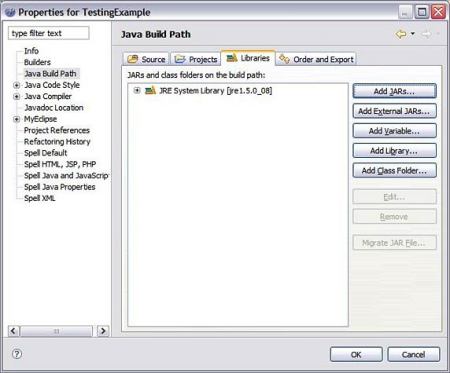This screenshot has height=373, width=450.
Task: Select Javadoc Location in the tree
Action: pos(54,108)
